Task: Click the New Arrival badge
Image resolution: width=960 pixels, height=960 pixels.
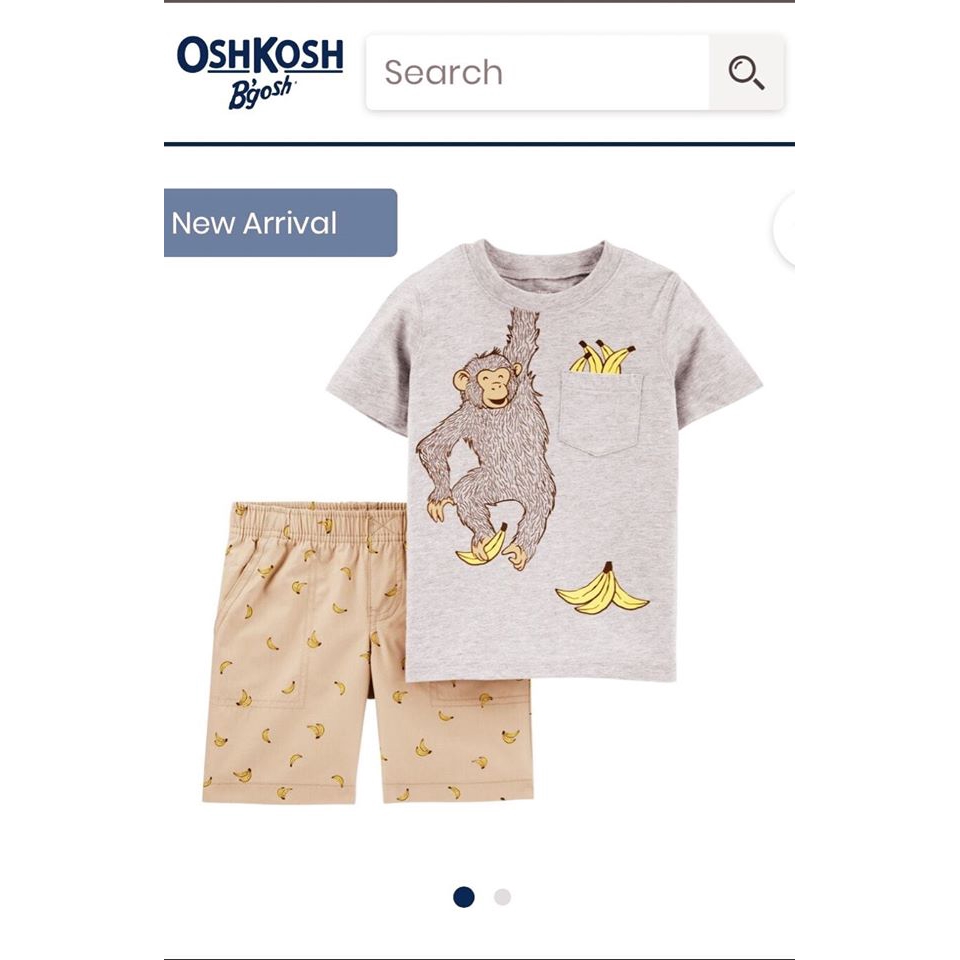Action: coord(280,223)
